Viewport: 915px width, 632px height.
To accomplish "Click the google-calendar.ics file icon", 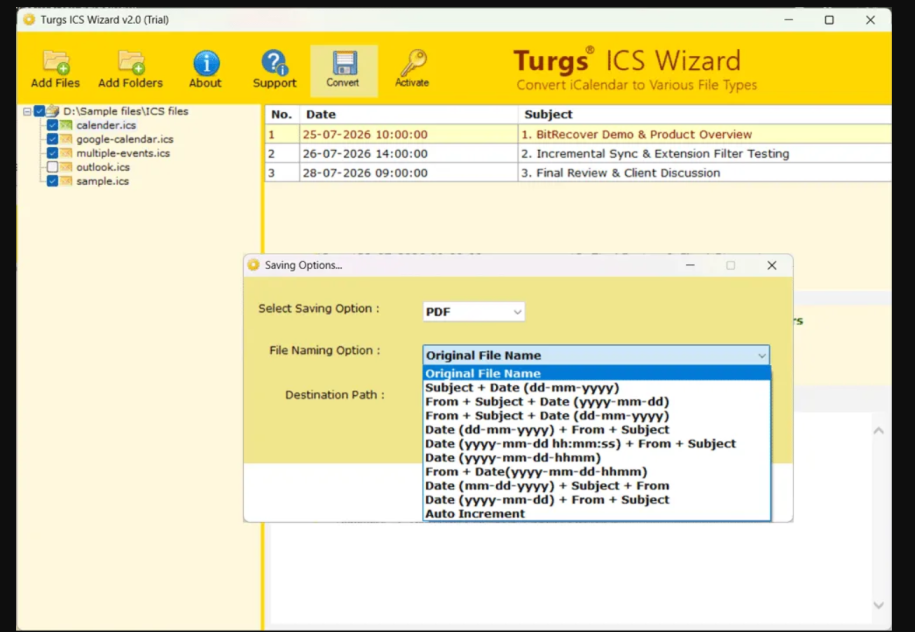I will [x=66, y=139].
